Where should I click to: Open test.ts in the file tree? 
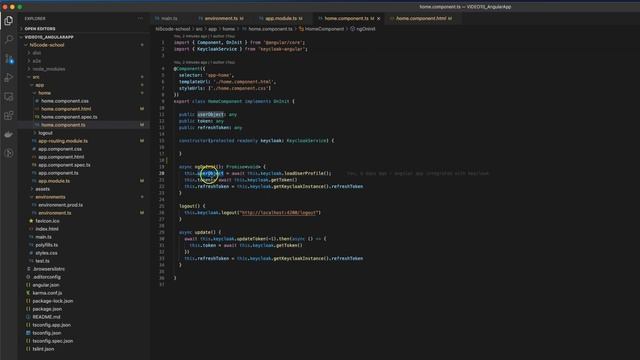pyautogui.click(x=42, y=261)
